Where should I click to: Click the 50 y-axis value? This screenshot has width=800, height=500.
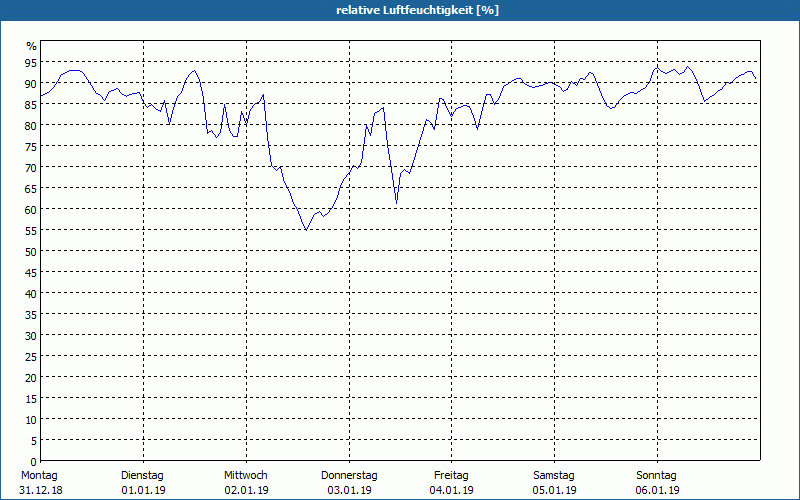(31, 252)
